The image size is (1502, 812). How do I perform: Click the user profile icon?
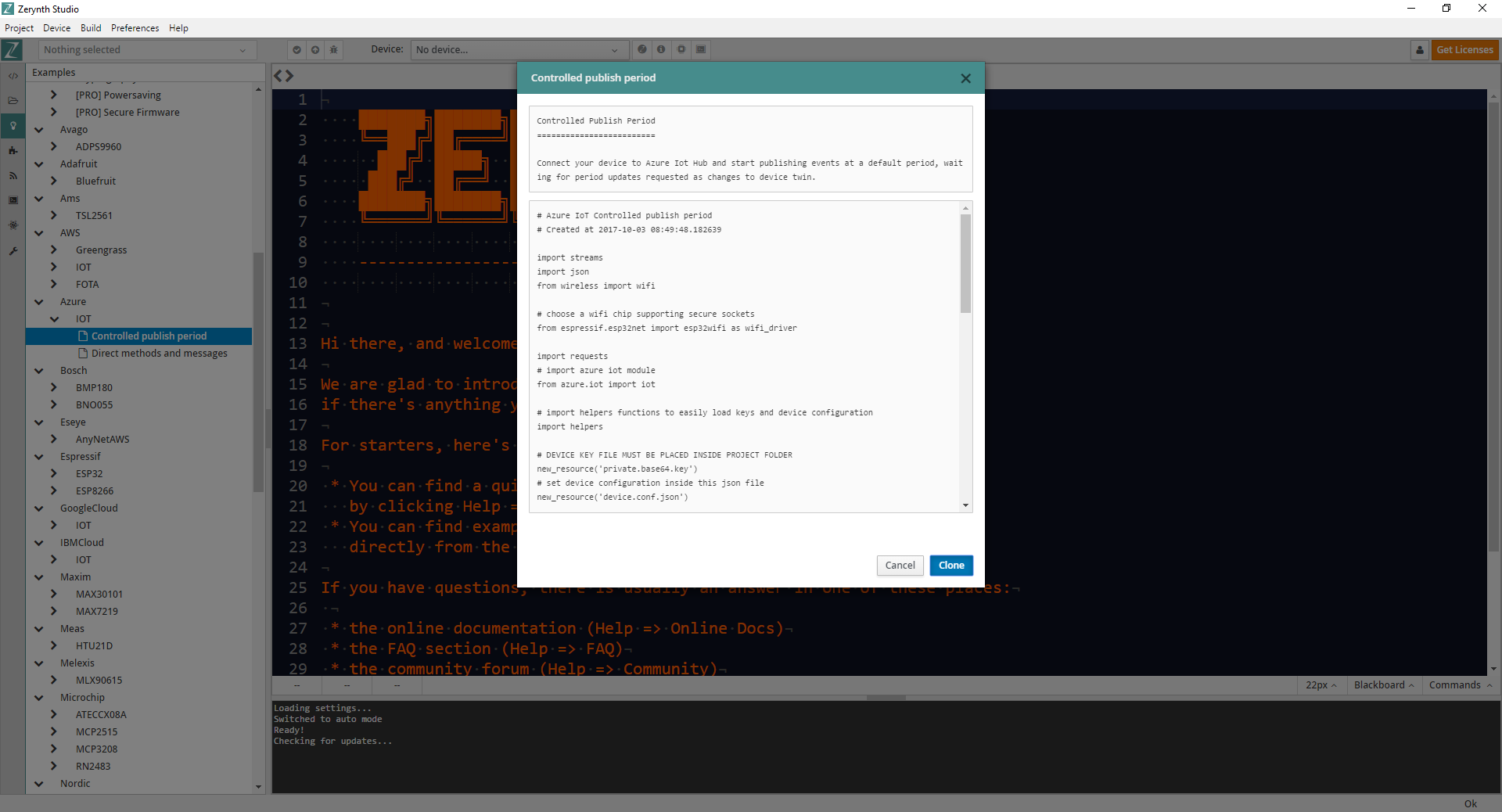click(1420, 50)
